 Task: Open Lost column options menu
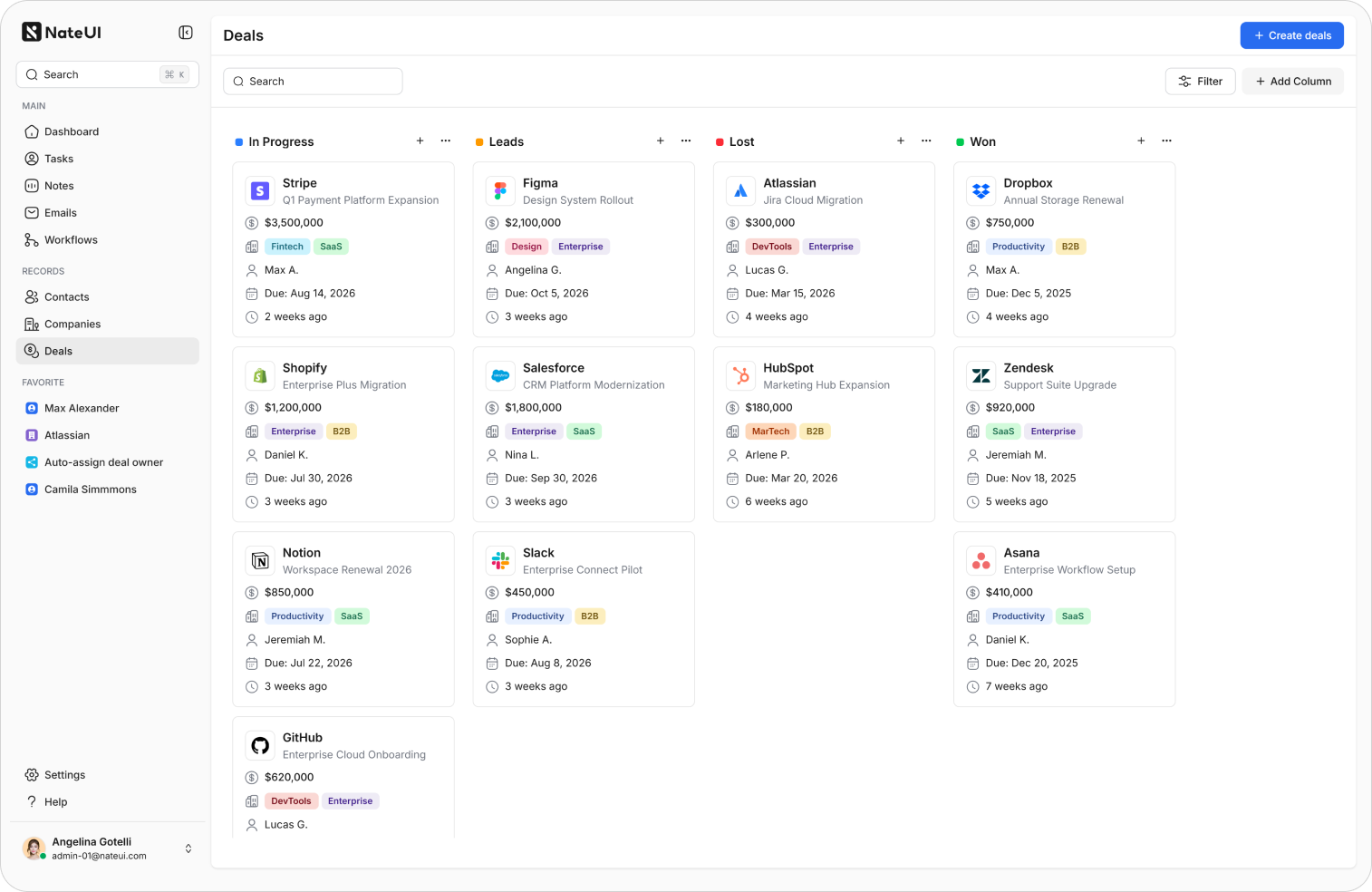click(x=926, y=141)
